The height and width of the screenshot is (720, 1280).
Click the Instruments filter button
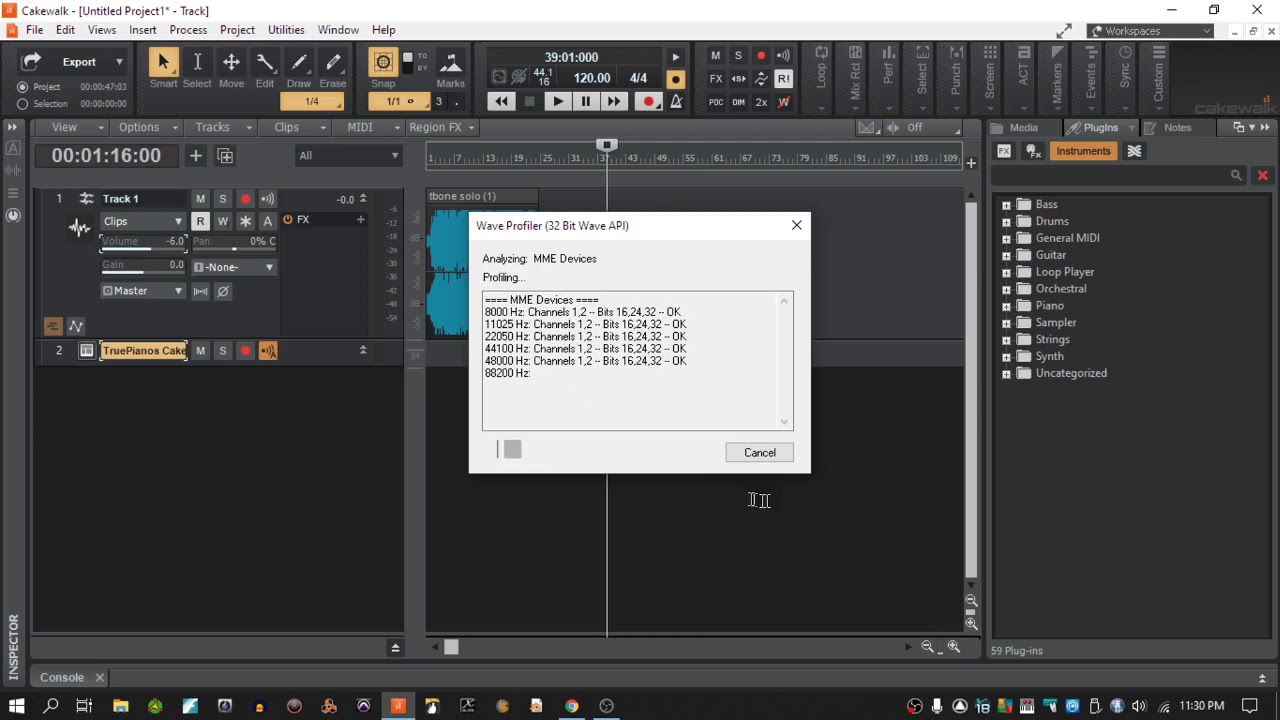tap(1083, 151)
